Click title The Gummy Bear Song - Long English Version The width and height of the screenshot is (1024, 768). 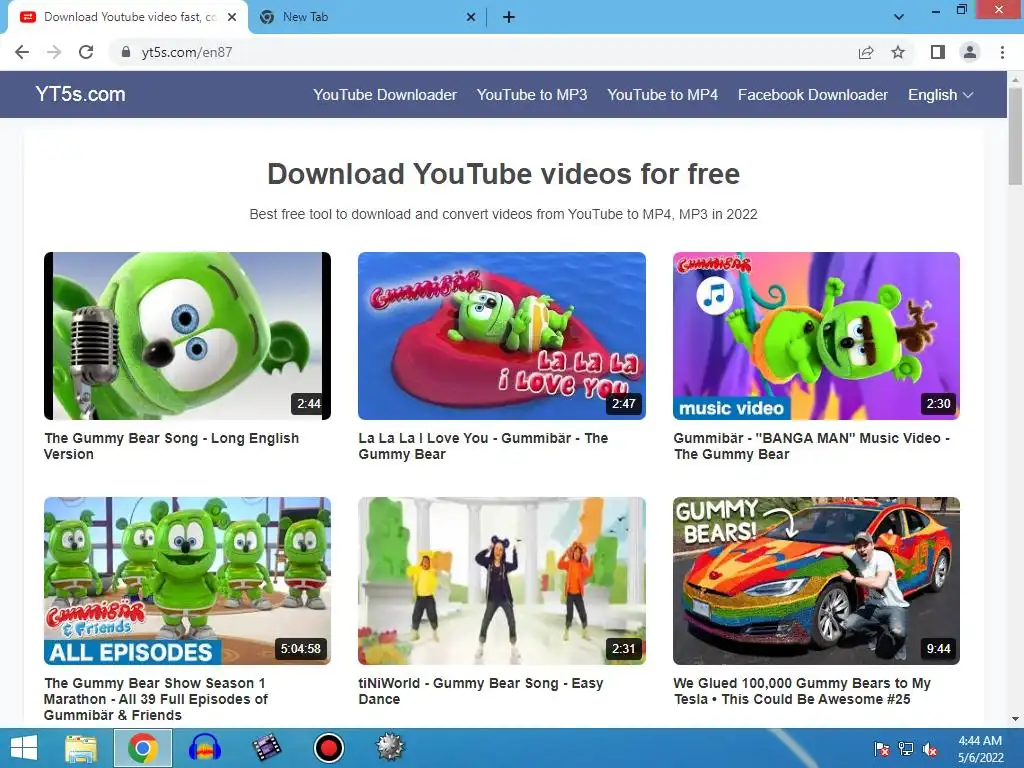[x=171, y=446]
